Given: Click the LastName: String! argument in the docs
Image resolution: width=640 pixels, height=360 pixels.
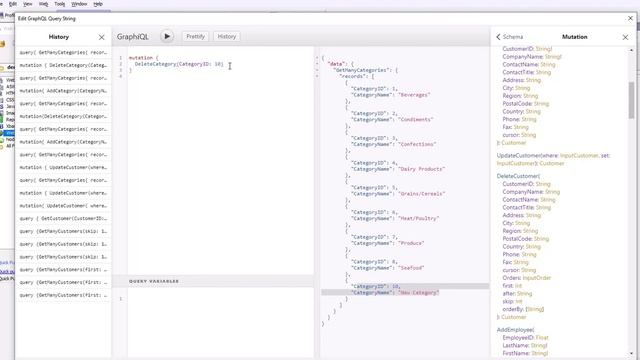Looking at the screenshot, I should tap(525, 345).
